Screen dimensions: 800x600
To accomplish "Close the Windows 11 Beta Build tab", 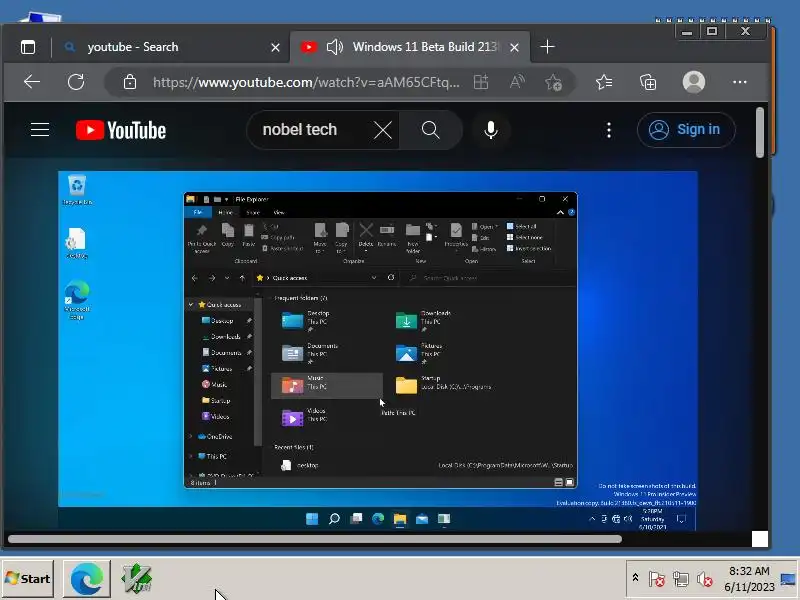I will pyautogui.click(x=514, y=47).
